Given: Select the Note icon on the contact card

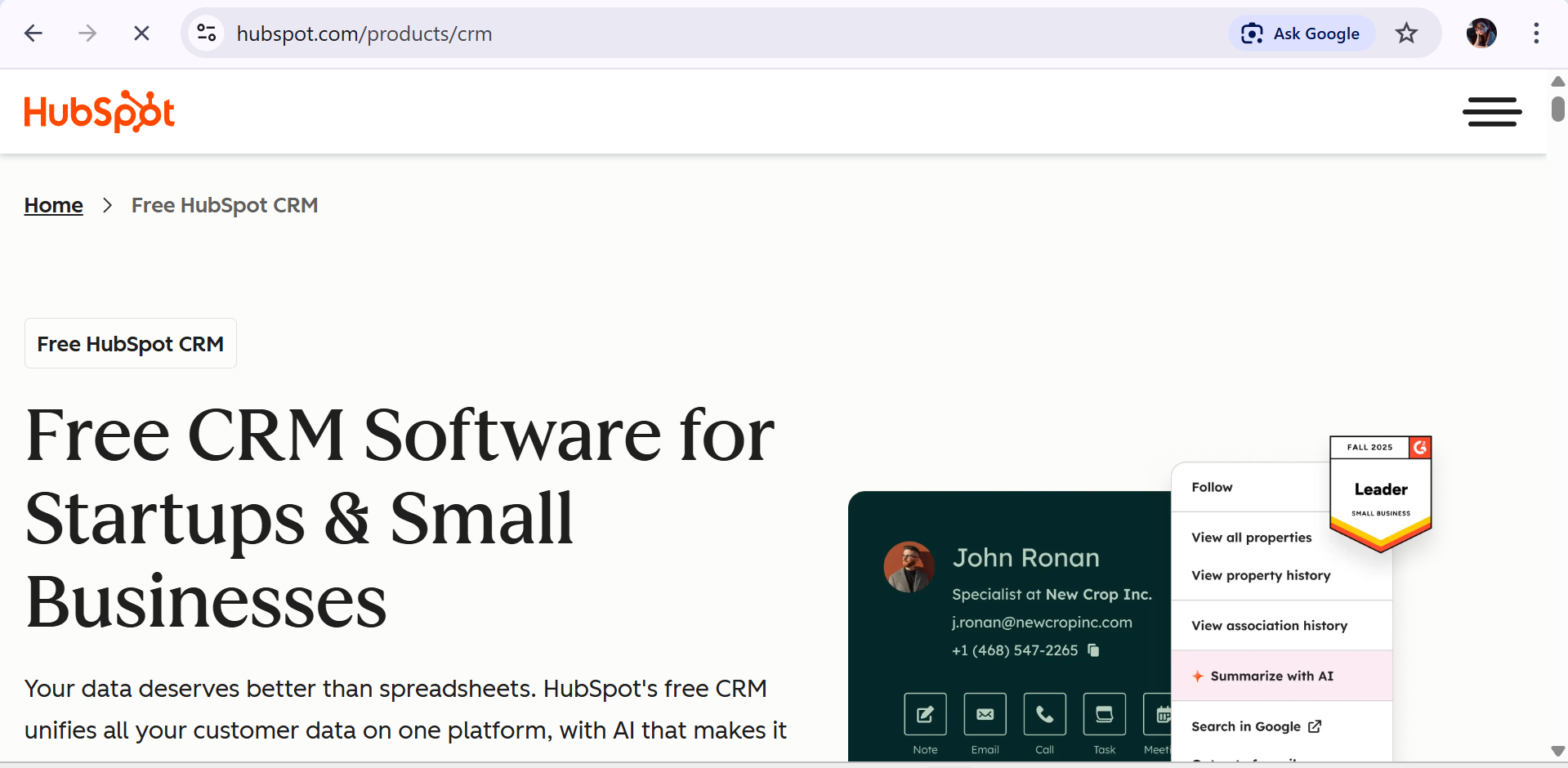Looking at the screenshot, I should [924, 714].
